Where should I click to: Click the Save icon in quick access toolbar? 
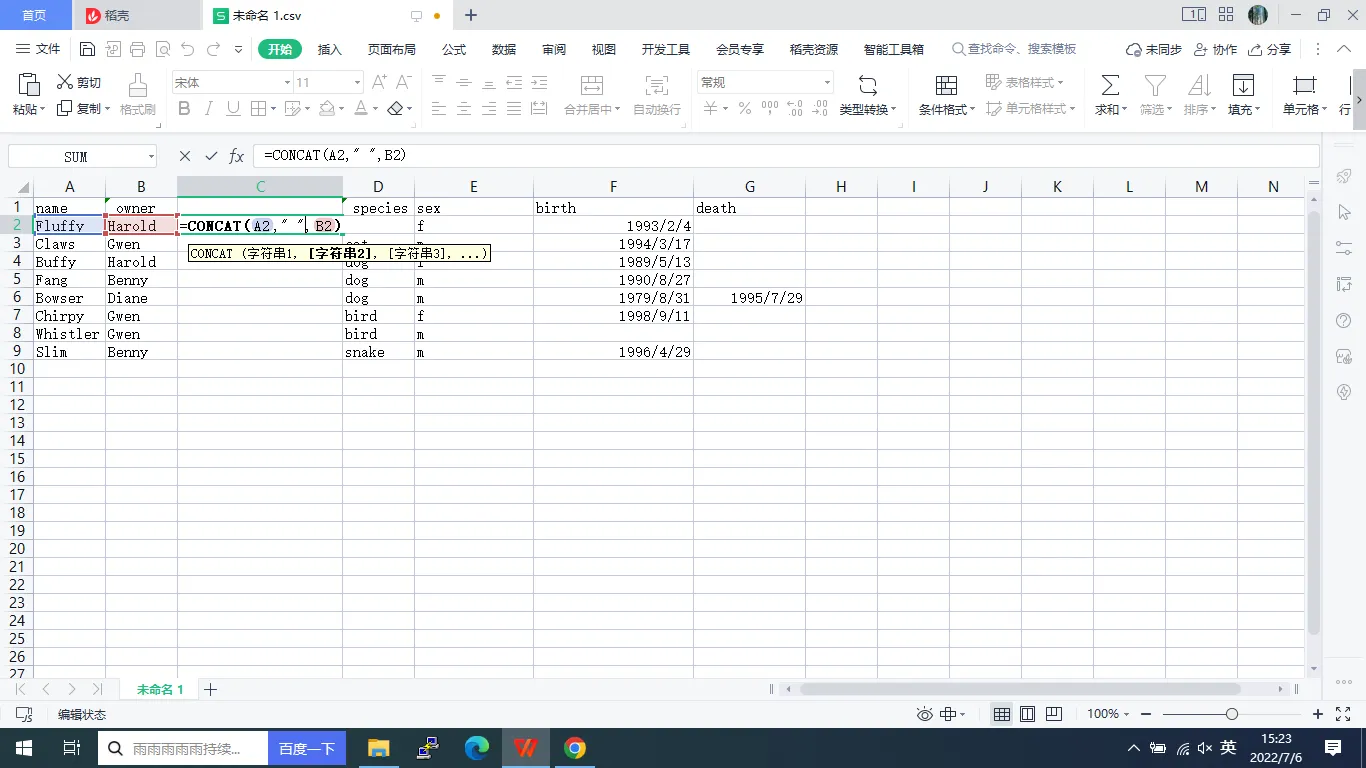[x=87, y=49]
